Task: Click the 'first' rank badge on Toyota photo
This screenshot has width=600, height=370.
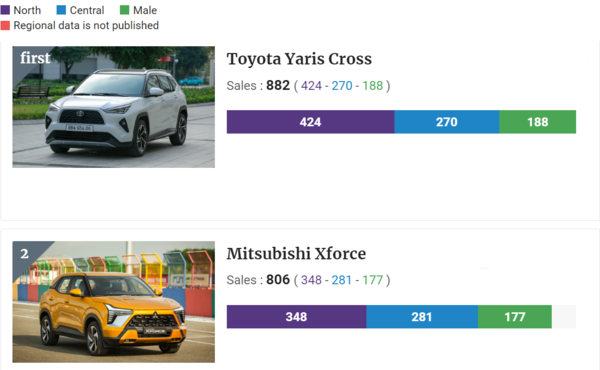Action: [35, 58]
